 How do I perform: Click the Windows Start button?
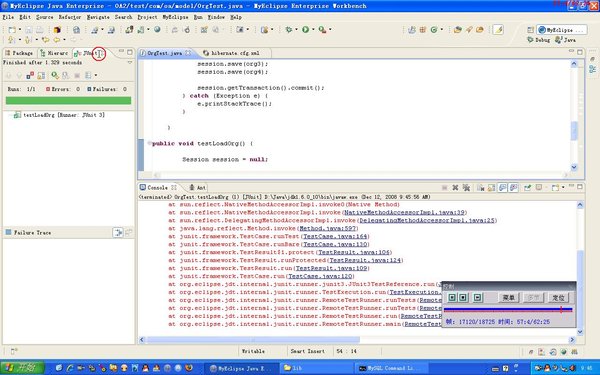click(23, 368)
